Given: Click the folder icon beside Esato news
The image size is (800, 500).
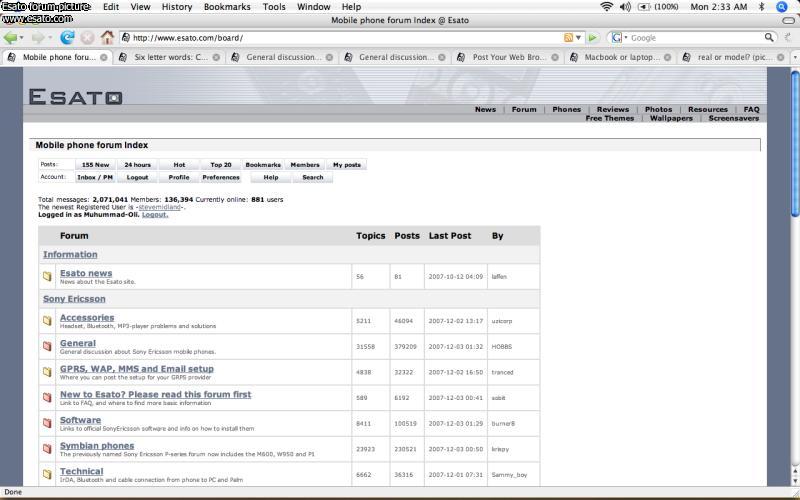Looking at the screenshot, I should 47,277.
